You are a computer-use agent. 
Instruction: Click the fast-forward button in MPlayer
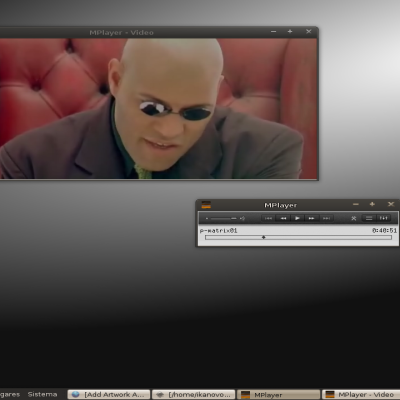(x=311, y=218)
